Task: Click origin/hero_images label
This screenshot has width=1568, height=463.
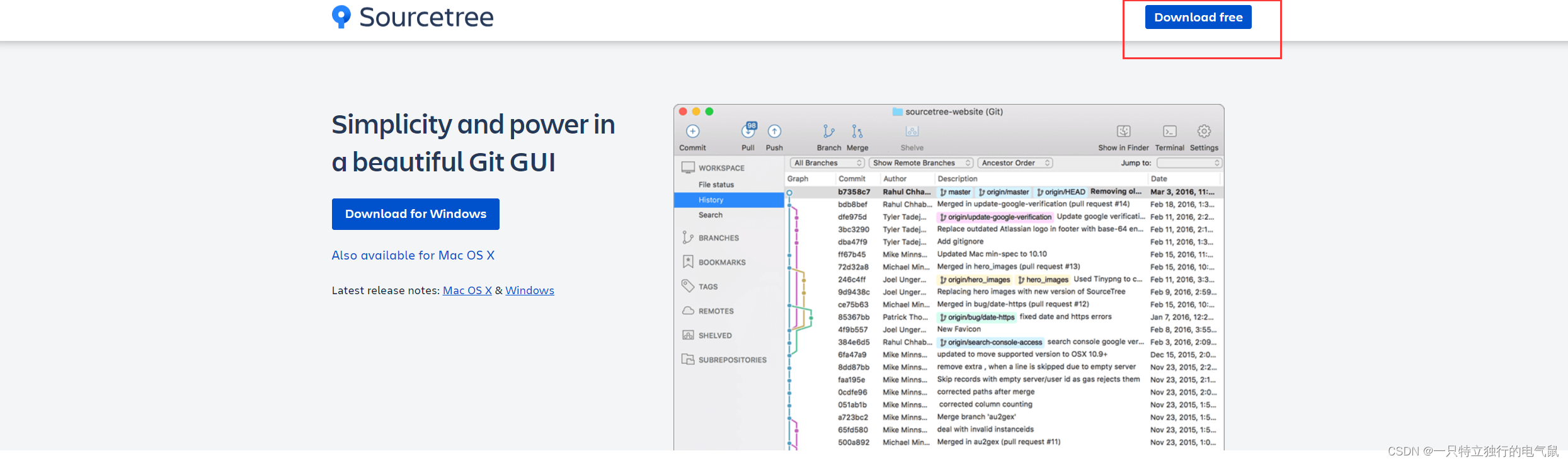Action: coord(975,280)
